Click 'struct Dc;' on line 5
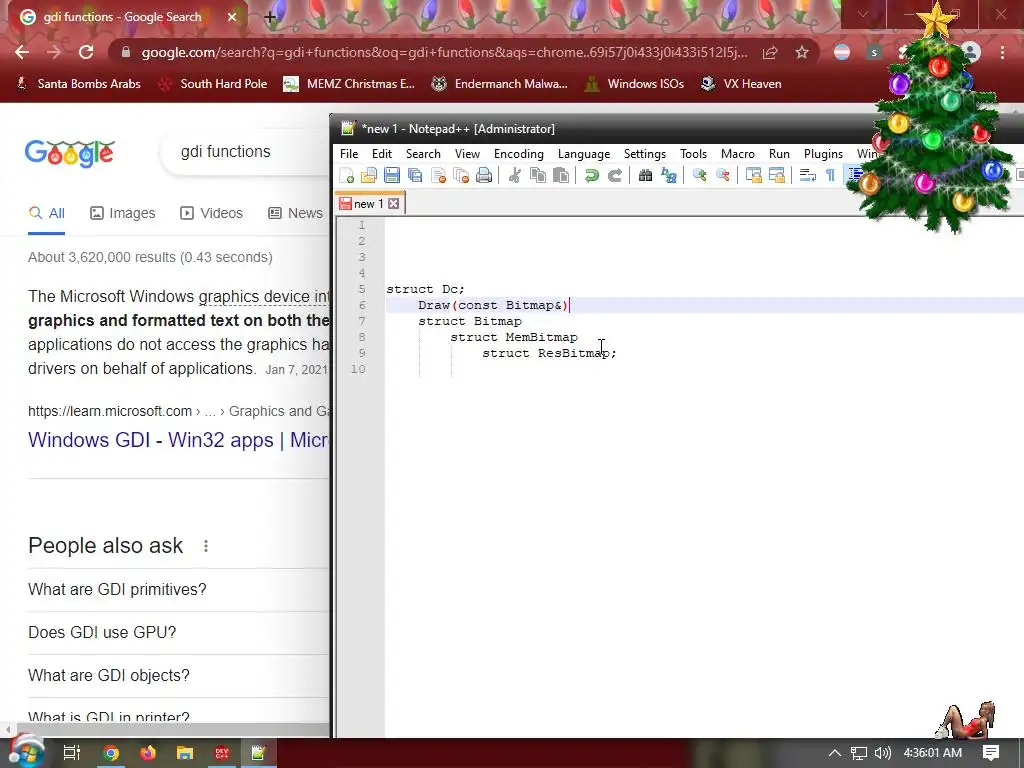 (x=425, y=289)
